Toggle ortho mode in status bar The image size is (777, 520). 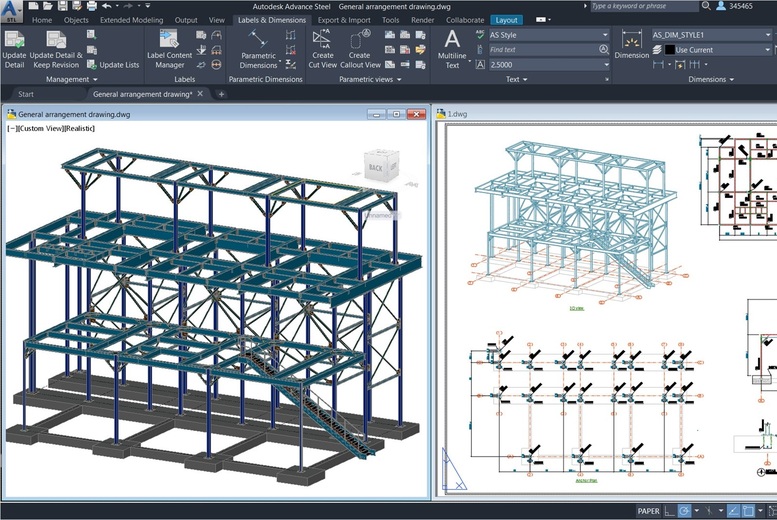point(669,511)
